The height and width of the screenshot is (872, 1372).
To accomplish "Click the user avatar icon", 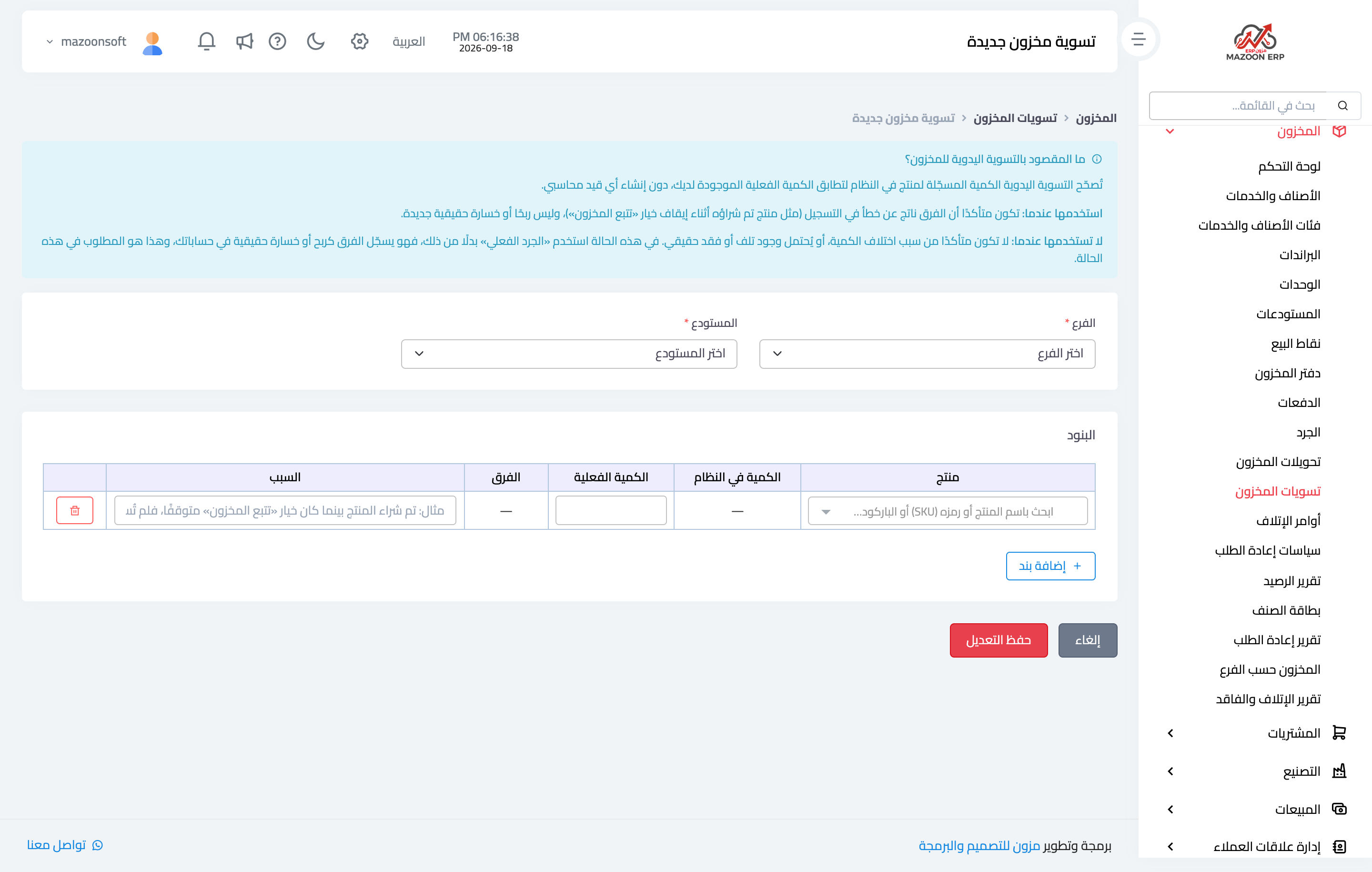I will click(152, 43).
